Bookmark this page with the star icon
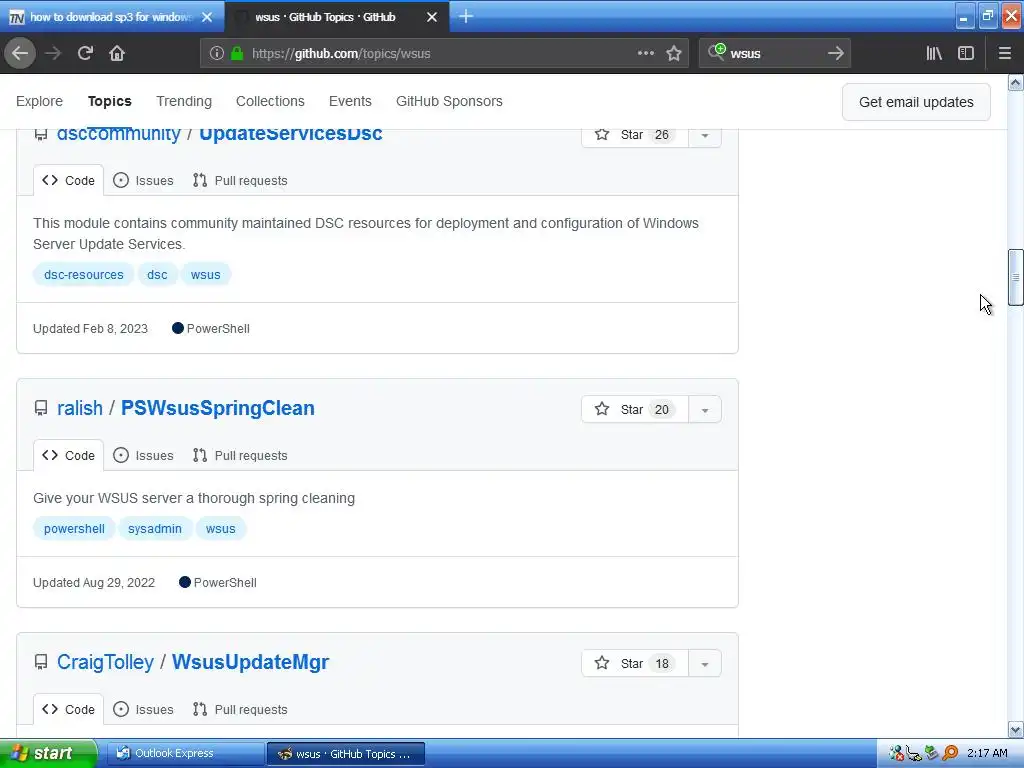 674,53
